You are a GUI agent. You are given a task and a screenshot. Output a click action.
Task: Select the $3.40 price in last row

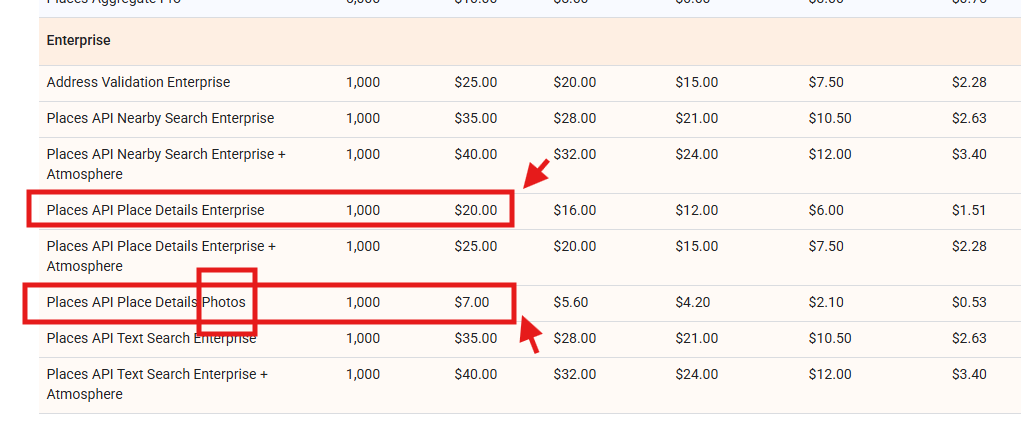click(969, 374)
